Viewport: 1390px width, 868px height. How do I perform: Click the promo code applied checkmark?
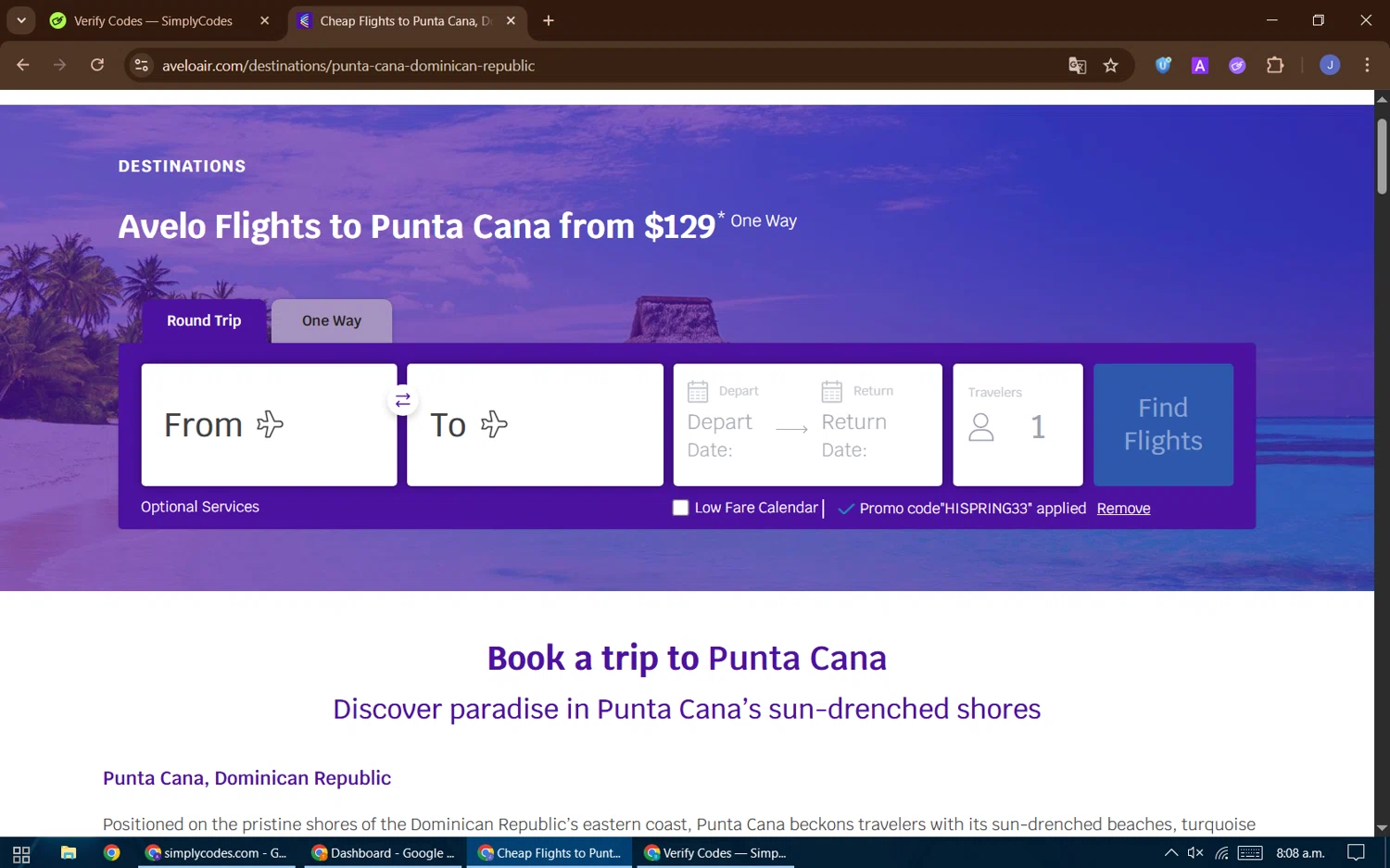click(845, 509)
